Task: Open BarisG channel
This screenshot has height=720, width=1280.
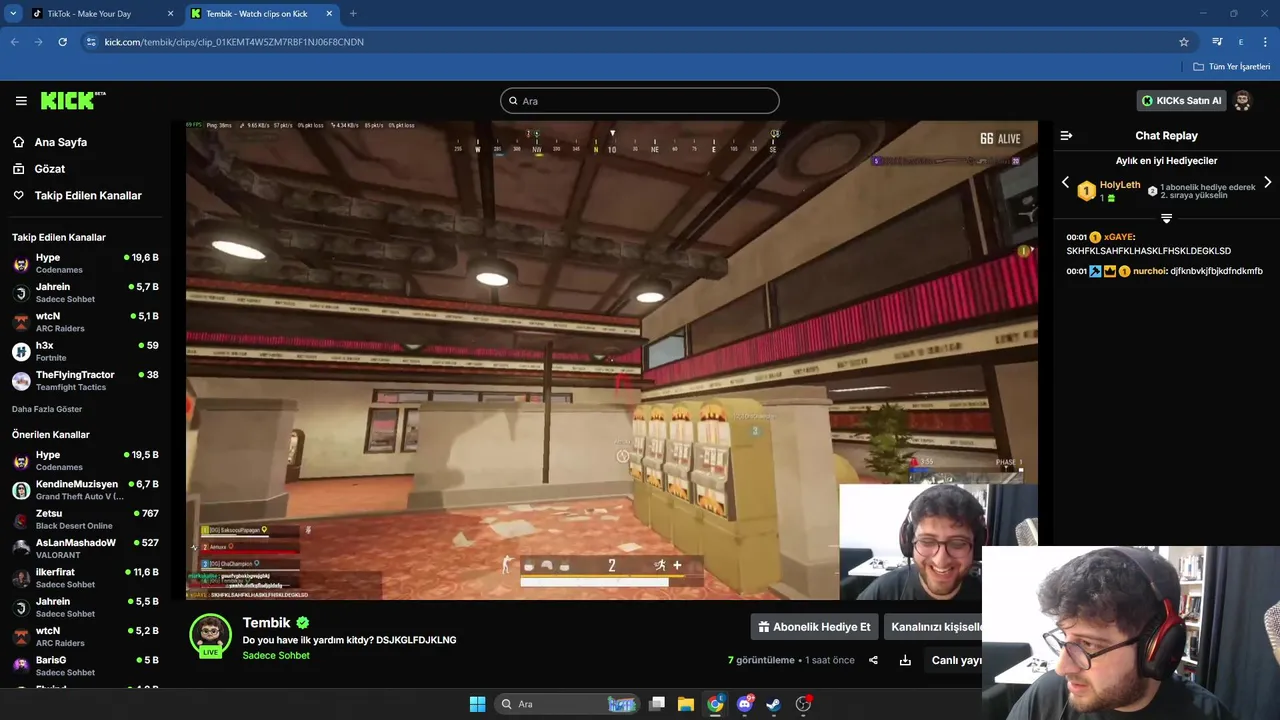Action: (85, 666)
